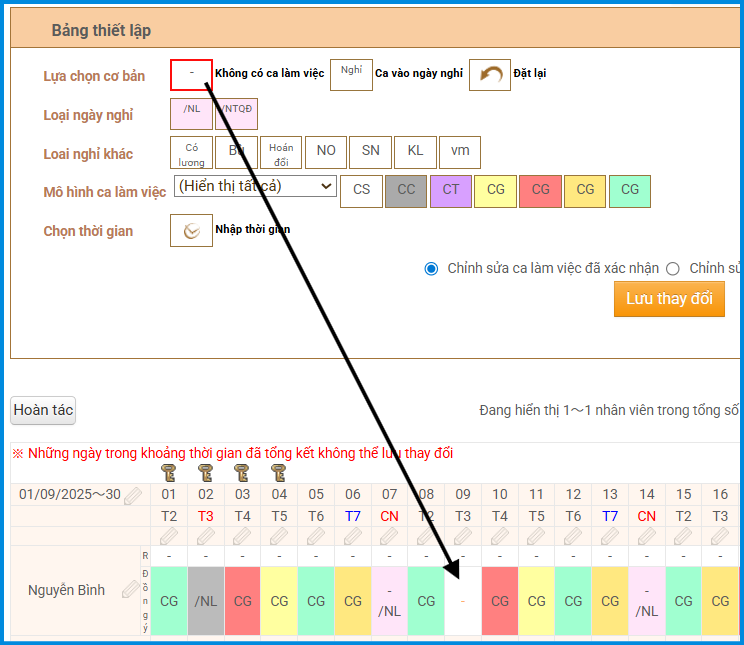Image resolution: width=744 pixels, height=645 pixels.
Task: Click the pencil icon beside Nguyễn Bình
Action: pyautogui.click(x=130, y=590)
